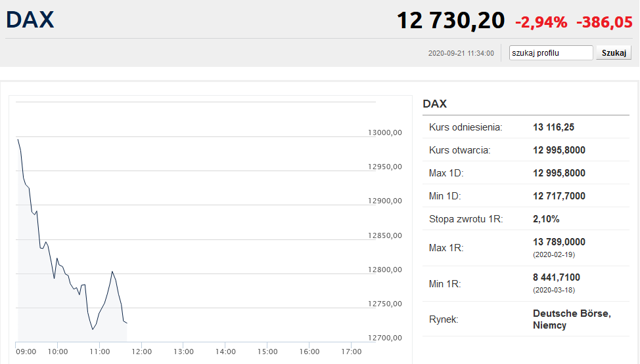The image size is (640, 364).
Task: Click the 13000,00 price axis label
Action: 385,132
